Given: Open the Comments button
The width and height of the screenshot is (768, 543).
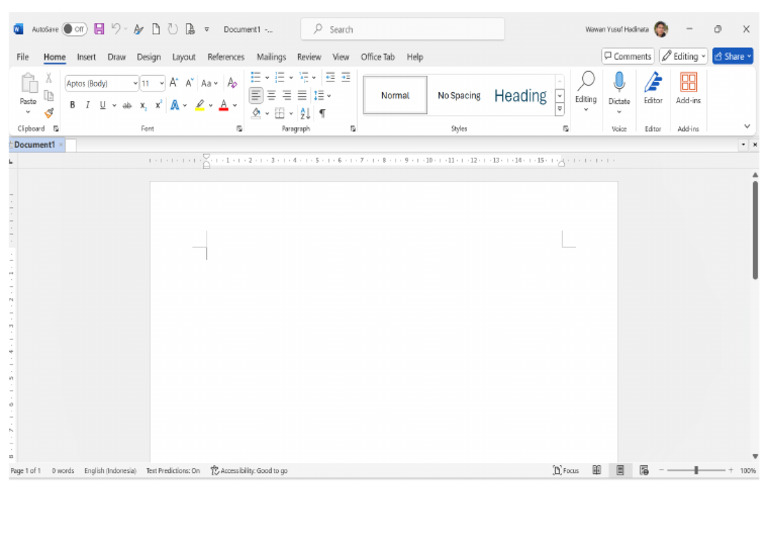Looking at the screenshot, I should point(627,56).
